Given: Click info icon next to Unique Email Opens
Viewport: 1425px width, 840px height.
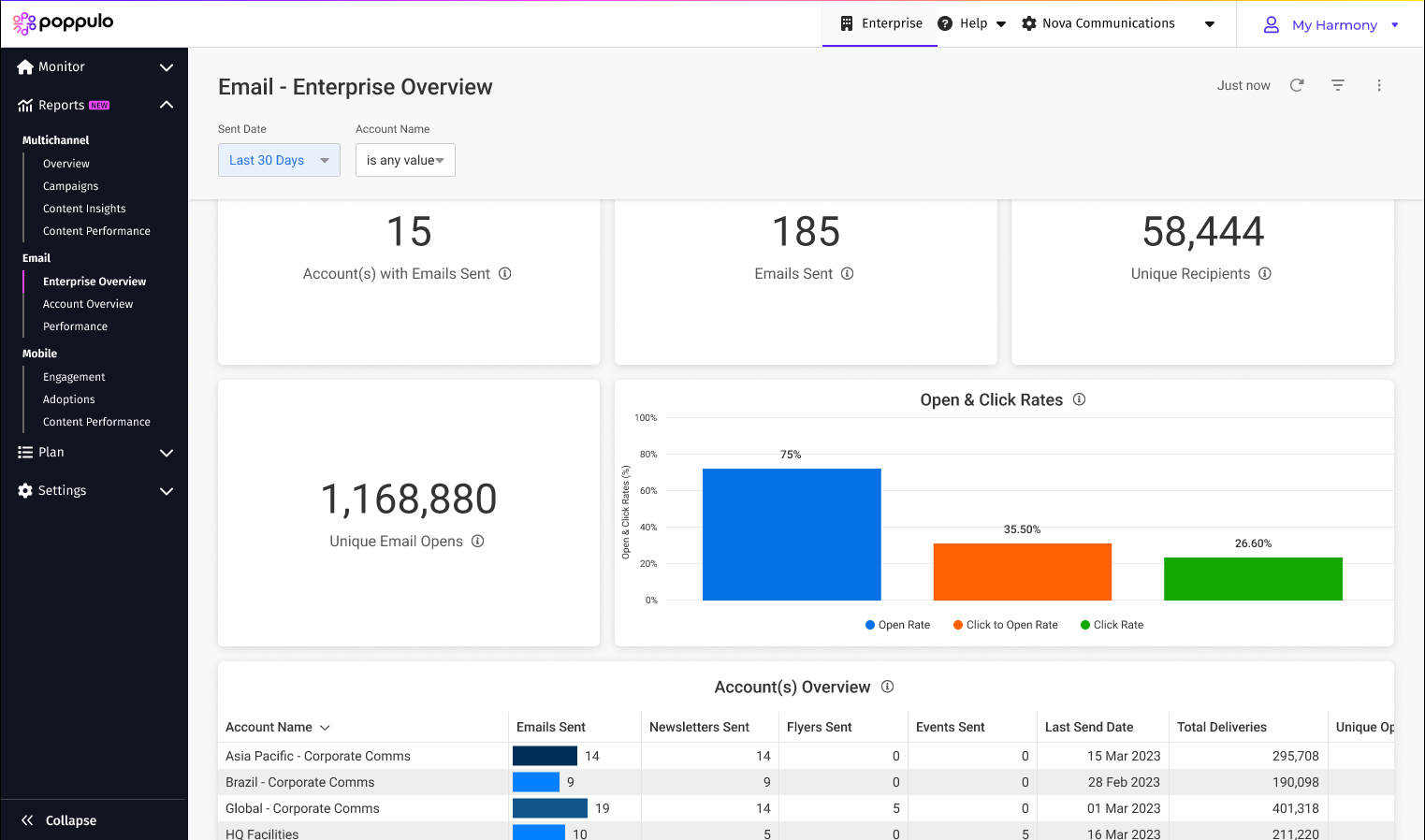Looking at the screenshot, I should [478, 542].
